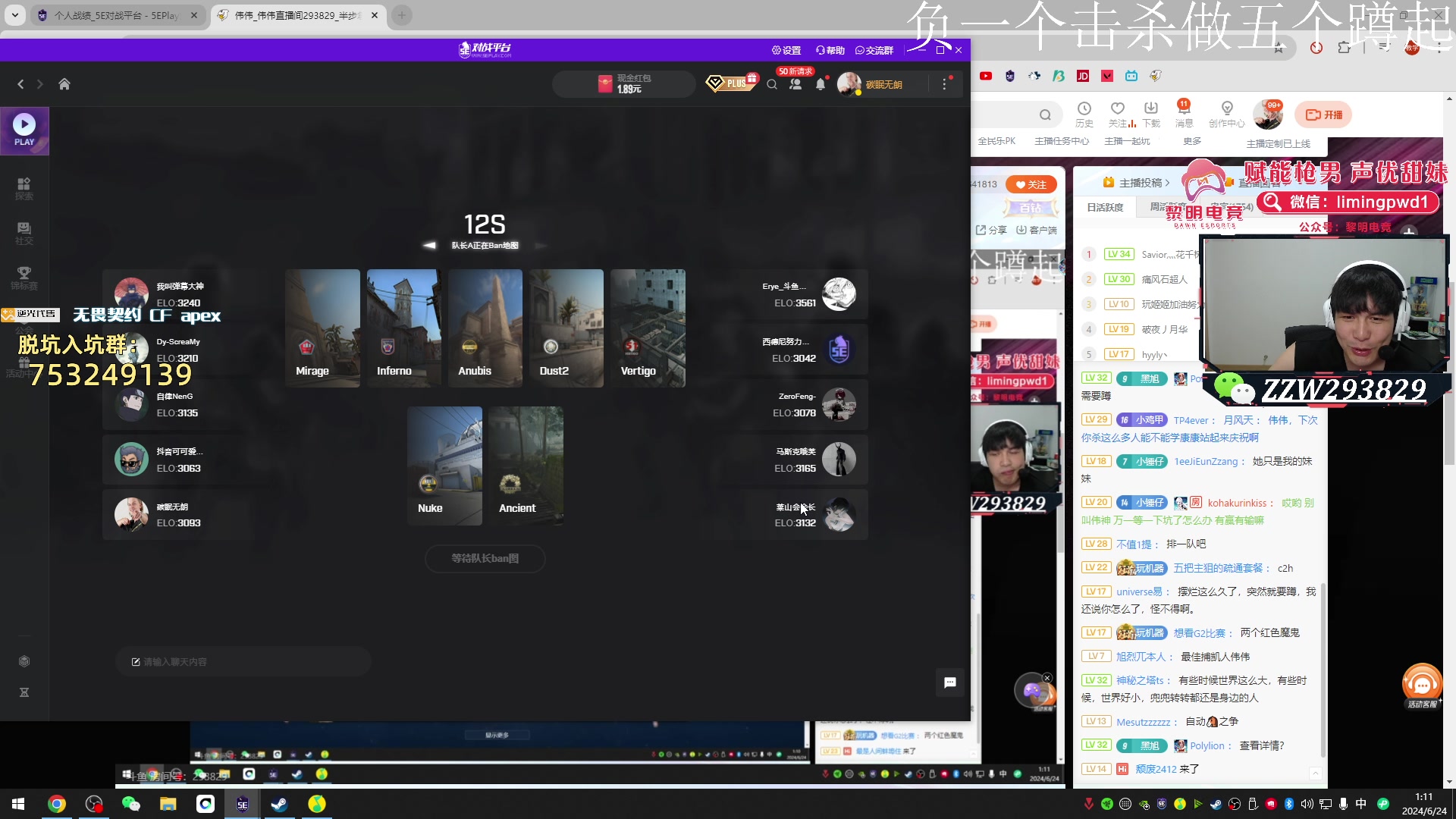Open 历史 history on Douyu
The image size is (1456, 819).
point(1084,115)
